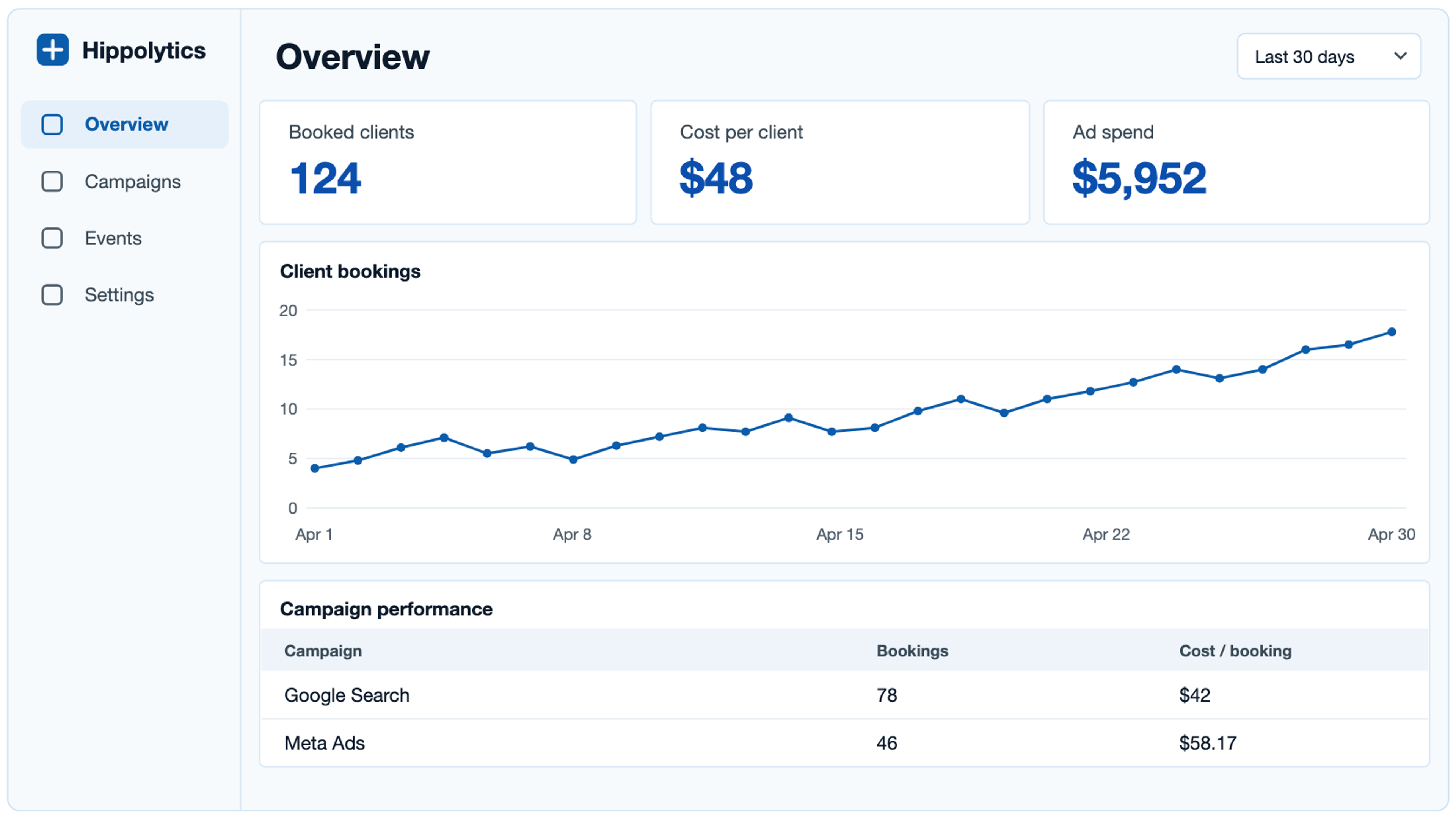Click the Ad spend label
Viewport: 1456px width, 819px height.
point(1113,132)
